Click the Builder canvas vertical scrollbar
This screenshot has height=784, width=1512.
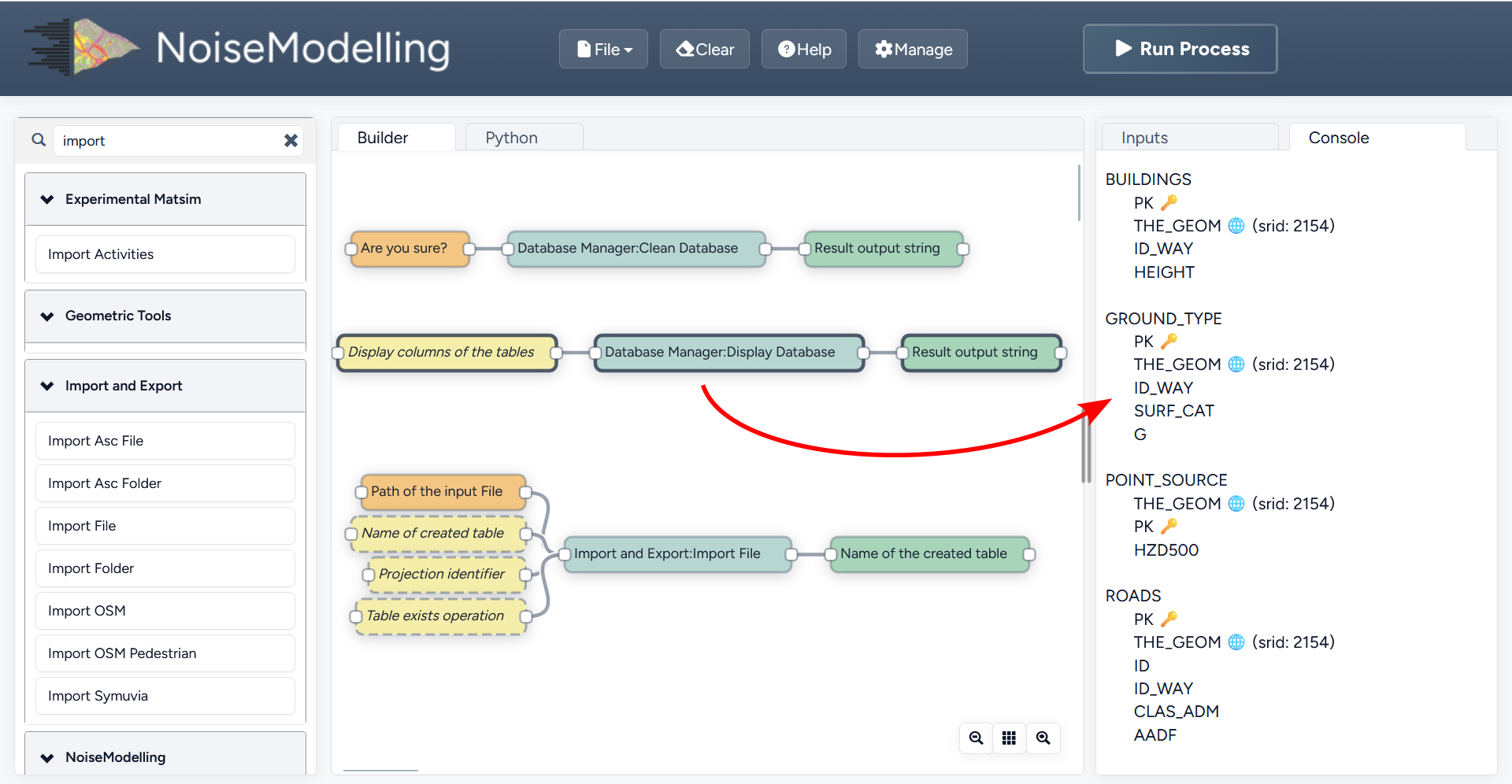tap(1079, 193)
